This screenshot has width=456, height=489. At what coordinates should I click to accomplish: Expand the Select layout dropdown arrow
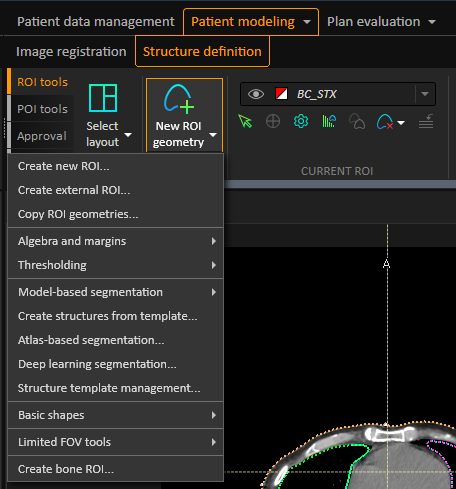(128, 135)
